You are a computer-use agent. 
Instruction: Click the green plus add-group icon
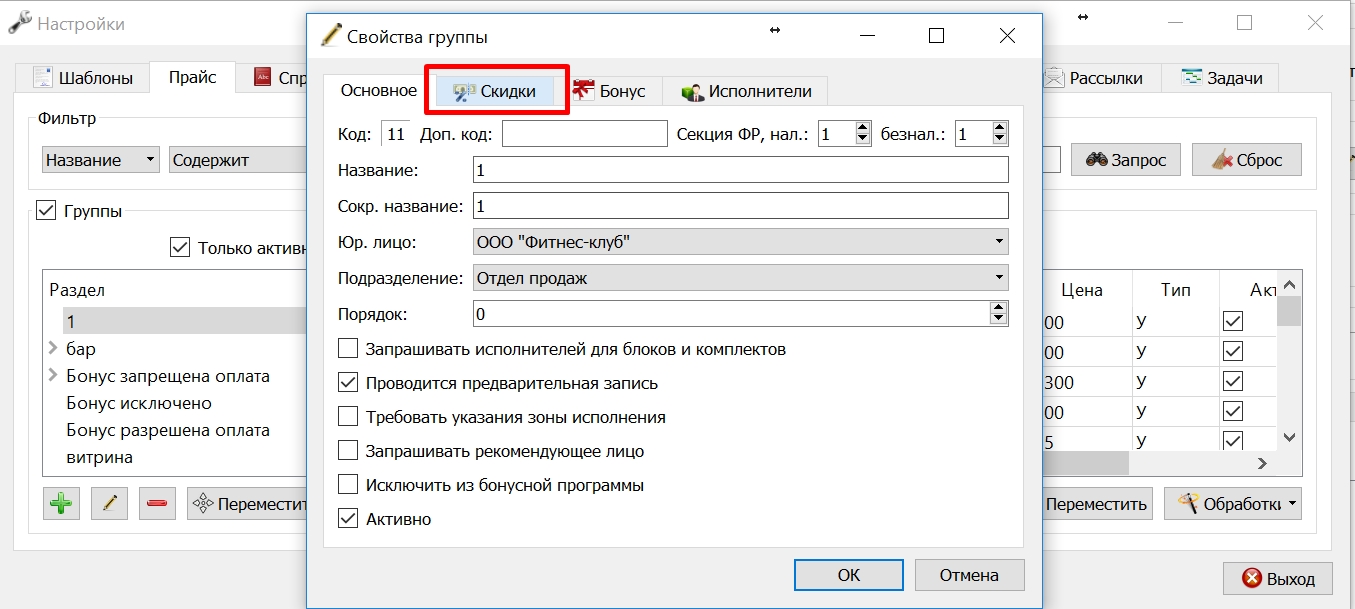pyautogui.click(x=62, y=503)
